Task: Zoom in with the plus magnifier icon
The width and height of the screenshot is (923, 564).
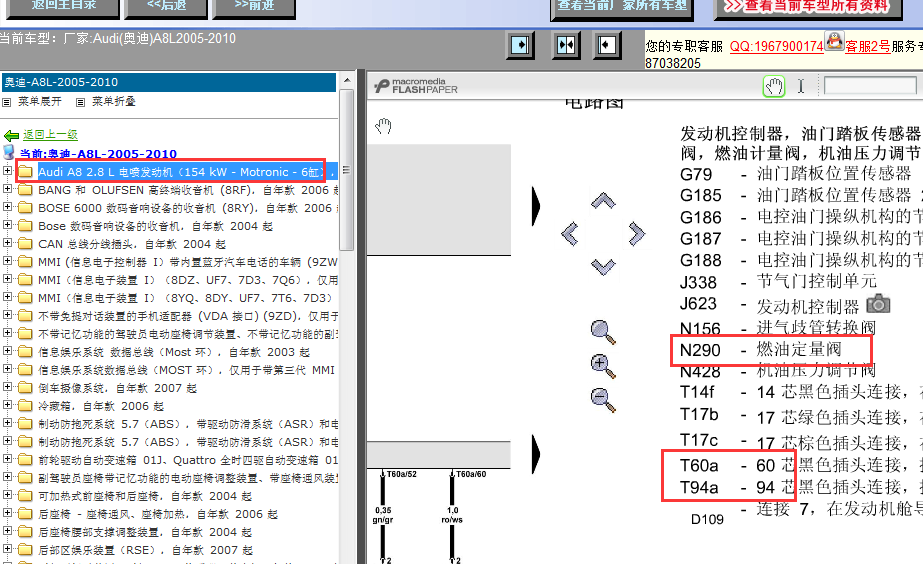Action: [603, 366]
